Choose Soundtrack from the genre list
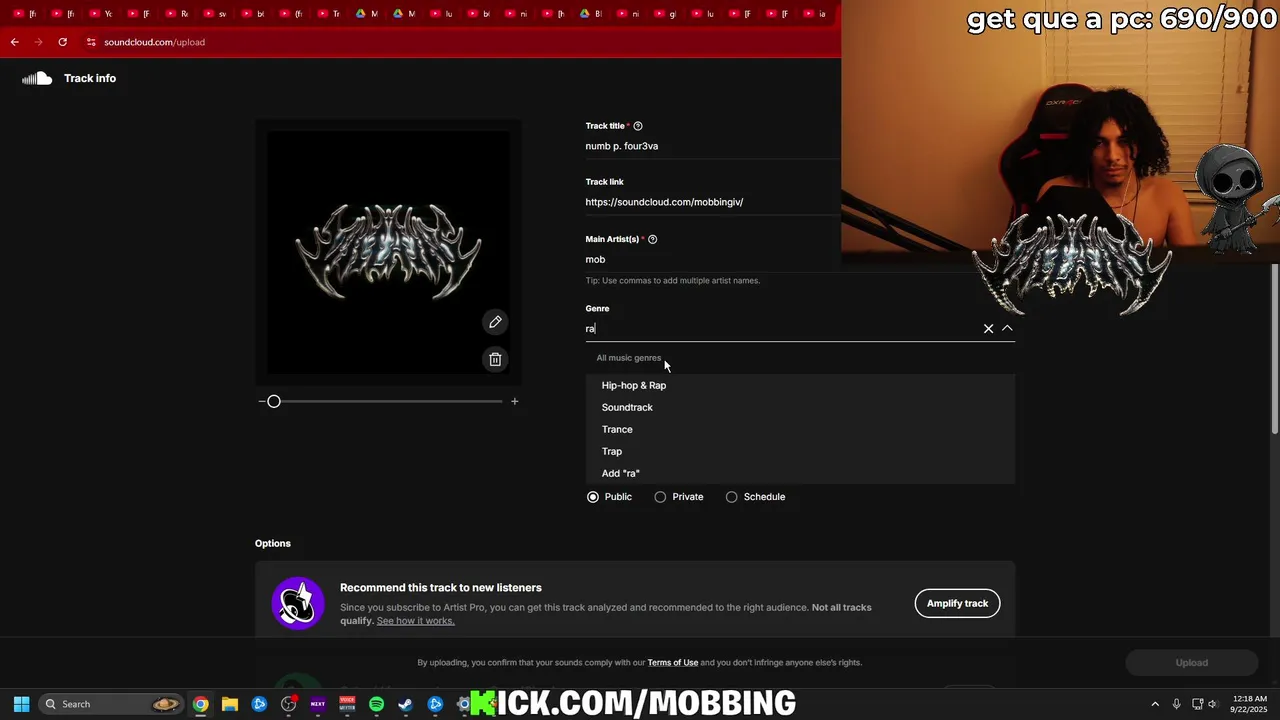 pyautogui.click(x=800, y=407)
